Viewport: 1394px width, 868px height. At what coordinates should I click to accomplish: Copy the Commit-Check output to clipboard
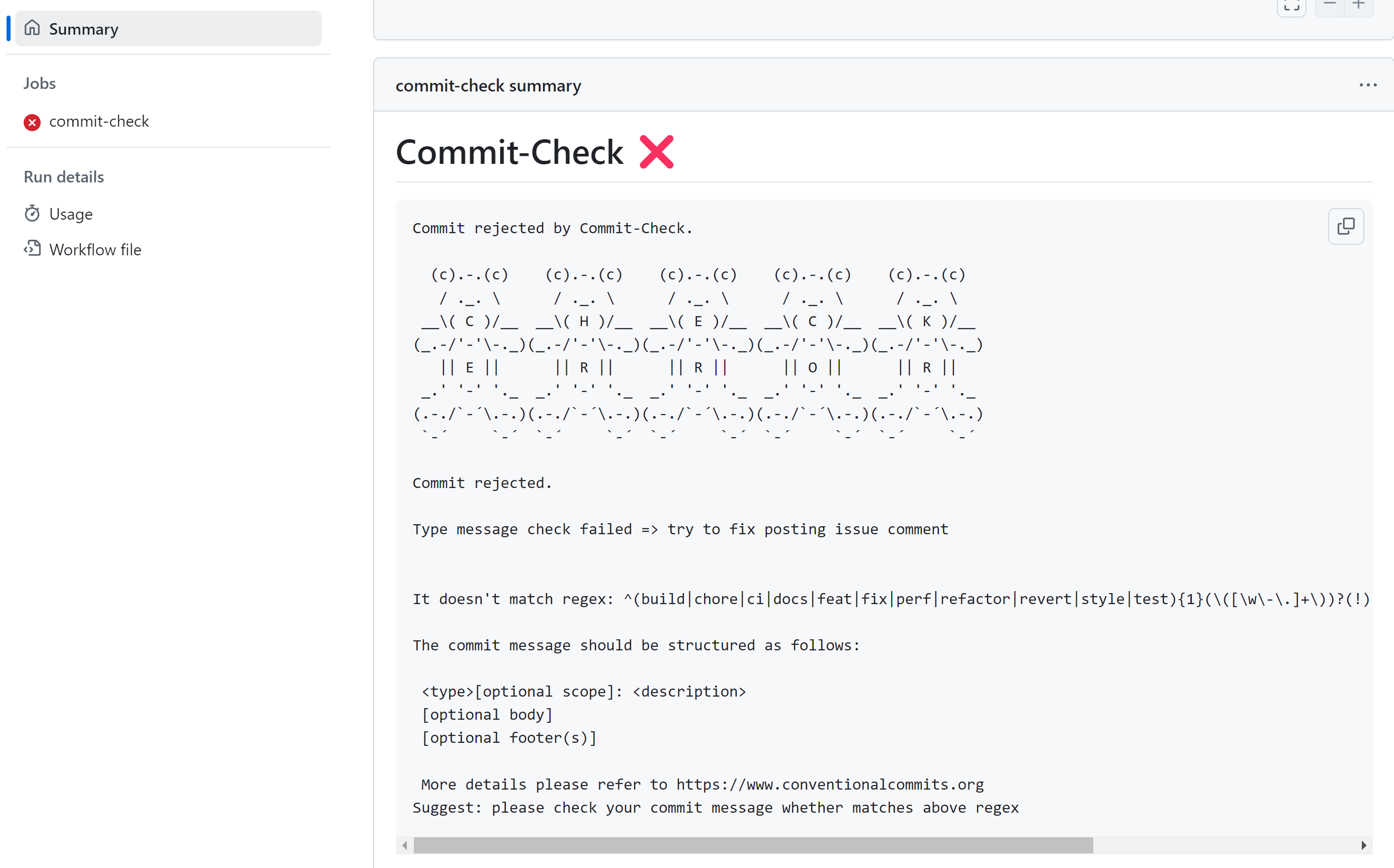point(1346,226)
